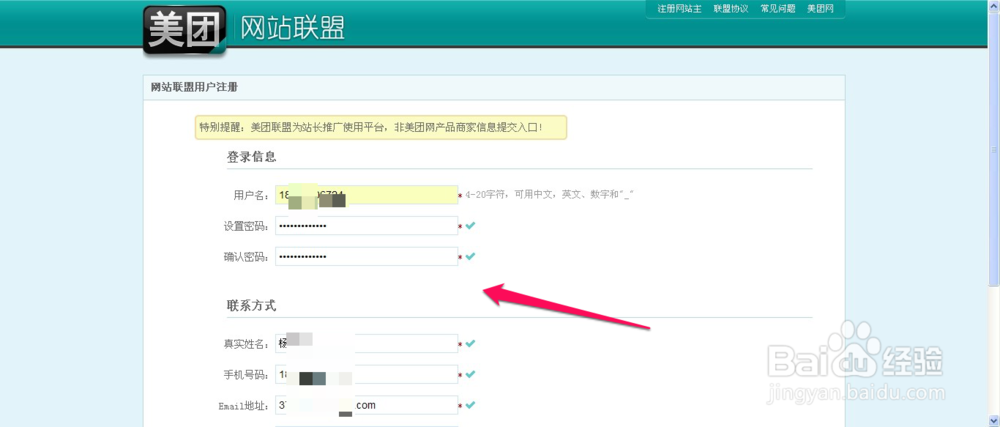
Task: Open the 常见问题 link
Action: (x=777, y=9)
